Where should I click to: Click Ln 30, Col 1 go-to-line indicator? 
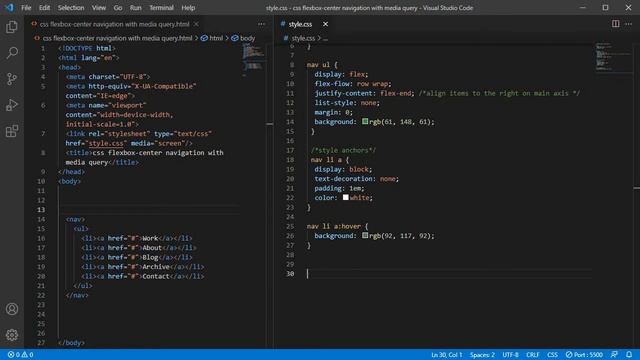(447, 355)
